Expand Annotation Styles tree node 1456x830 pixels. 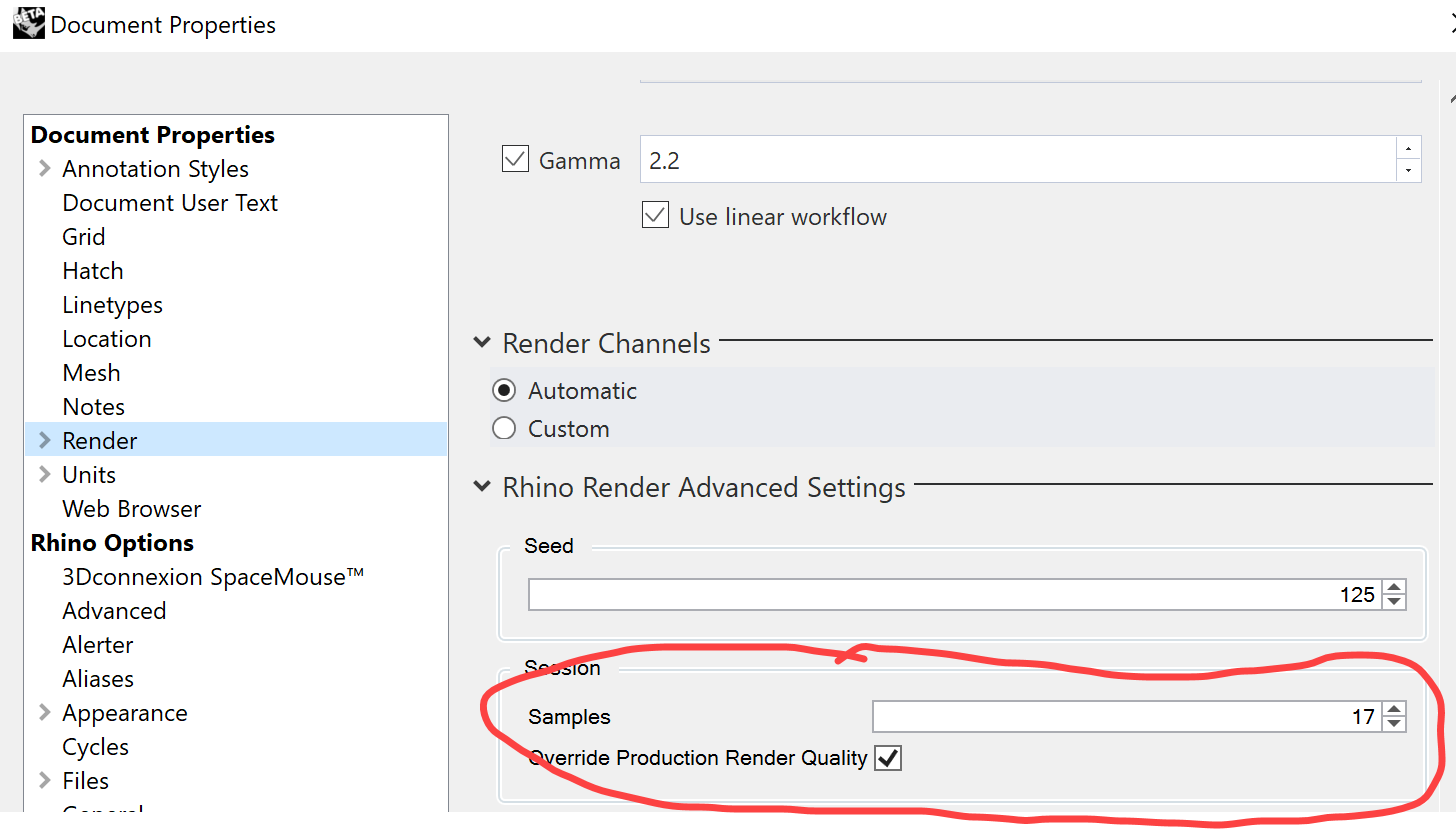[44, 169]
